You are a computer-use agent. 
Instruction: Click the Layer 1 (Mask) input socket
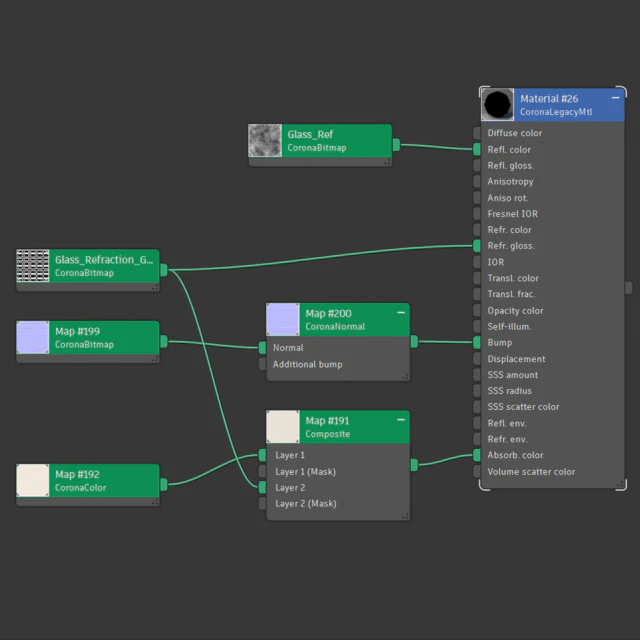[262, 471]
